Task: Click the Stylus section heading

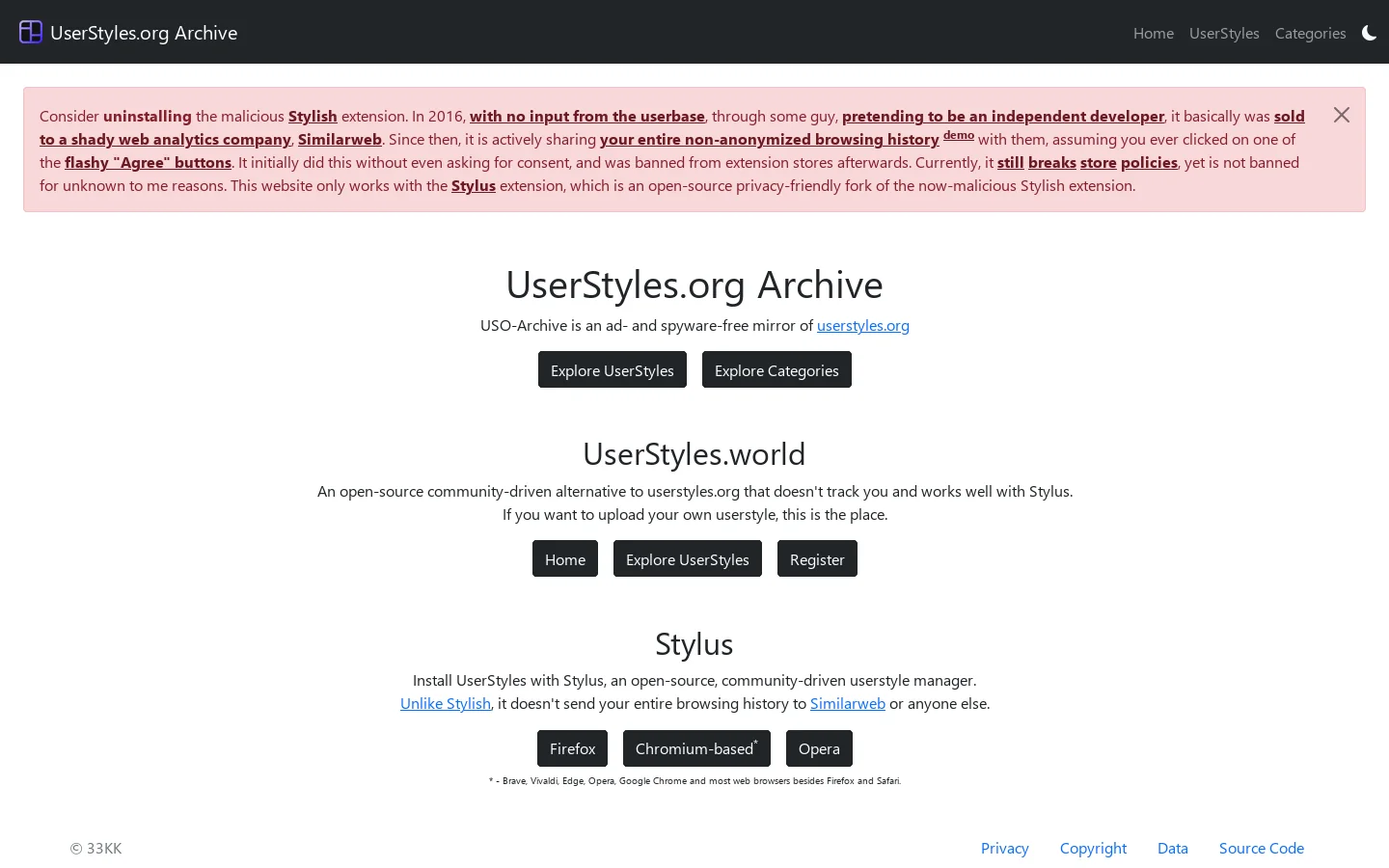Action: pyautogui.click(x=694, y=643)
